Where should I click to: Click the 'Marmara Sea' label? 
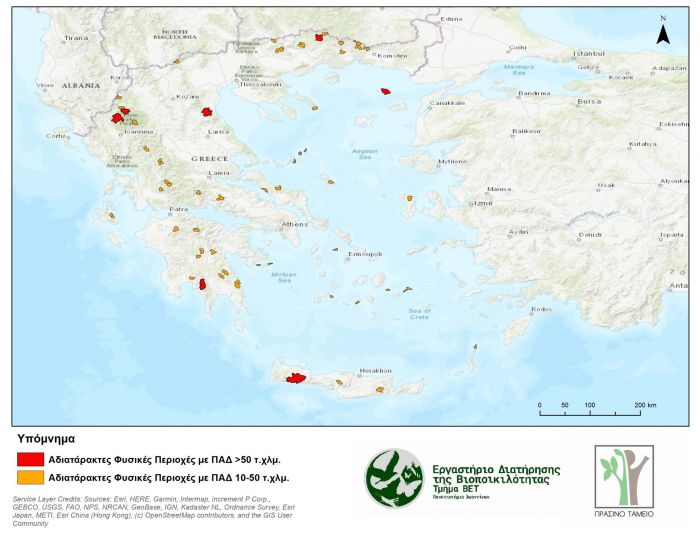518,69
